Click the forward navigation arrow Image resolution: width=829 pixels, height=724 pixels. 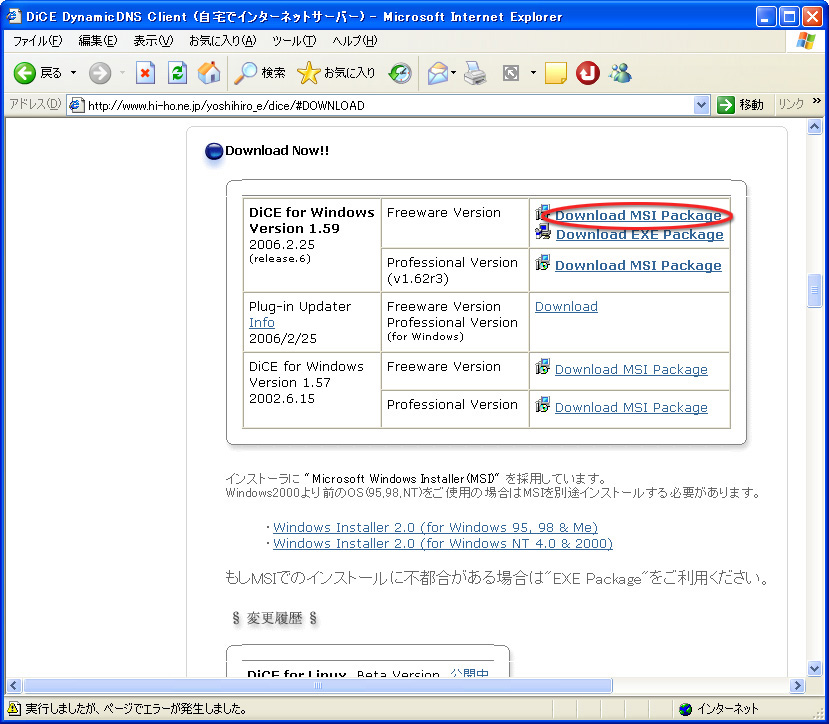(x=99, y=73)
